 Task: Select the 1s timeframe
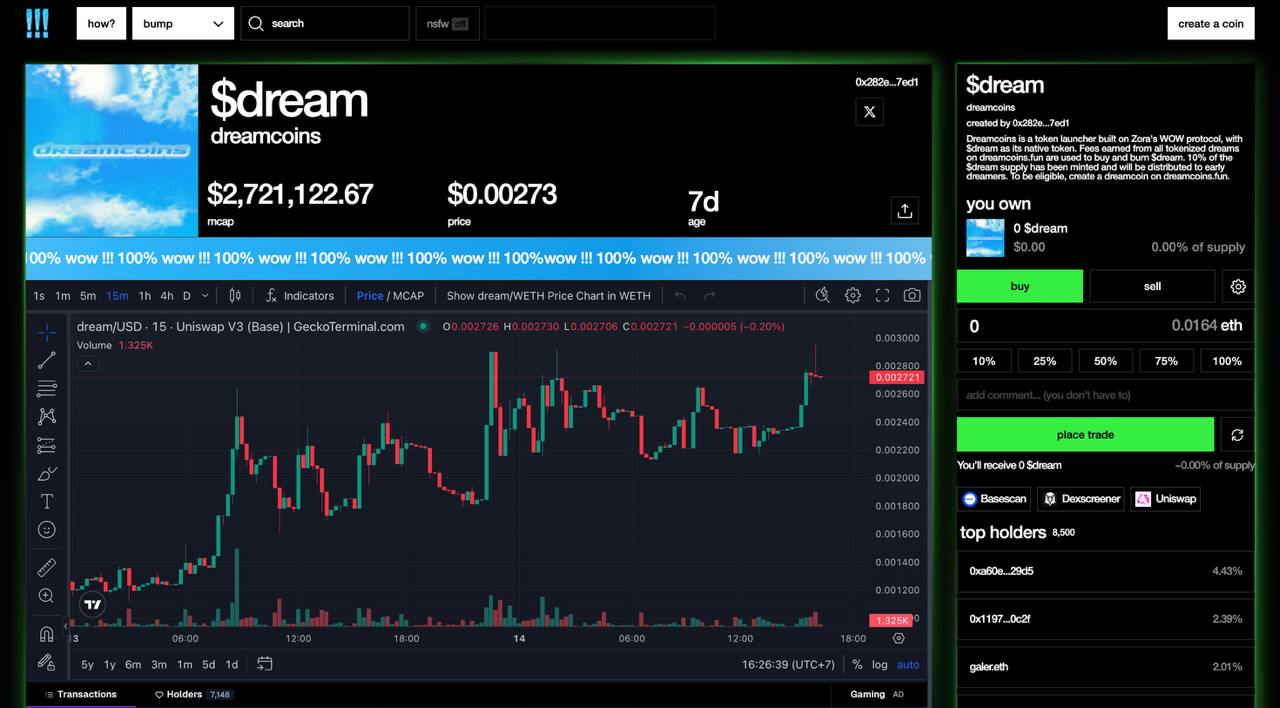pyautogui.click(x=39, y=295)
